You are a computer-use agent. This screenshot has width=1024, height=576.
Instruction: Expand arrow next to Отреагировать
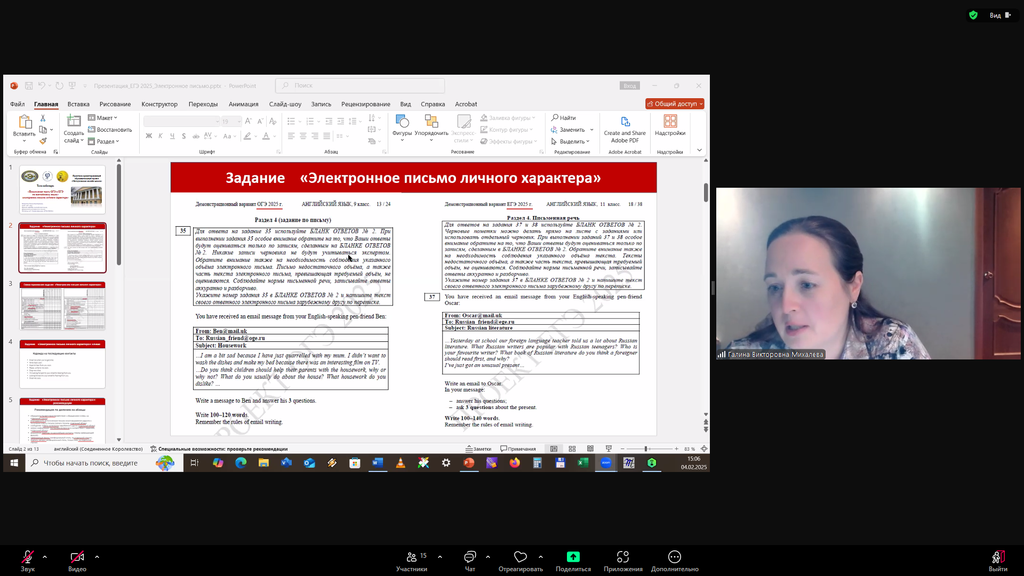tap(541, 557)
